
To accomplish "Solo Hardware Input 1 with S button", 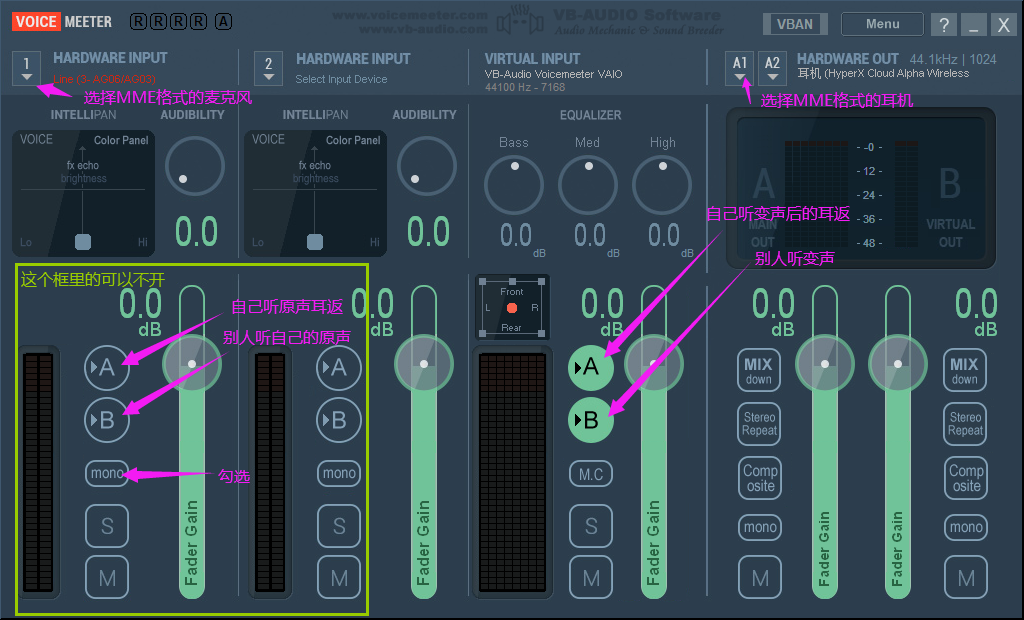I will tap(107, 526).
